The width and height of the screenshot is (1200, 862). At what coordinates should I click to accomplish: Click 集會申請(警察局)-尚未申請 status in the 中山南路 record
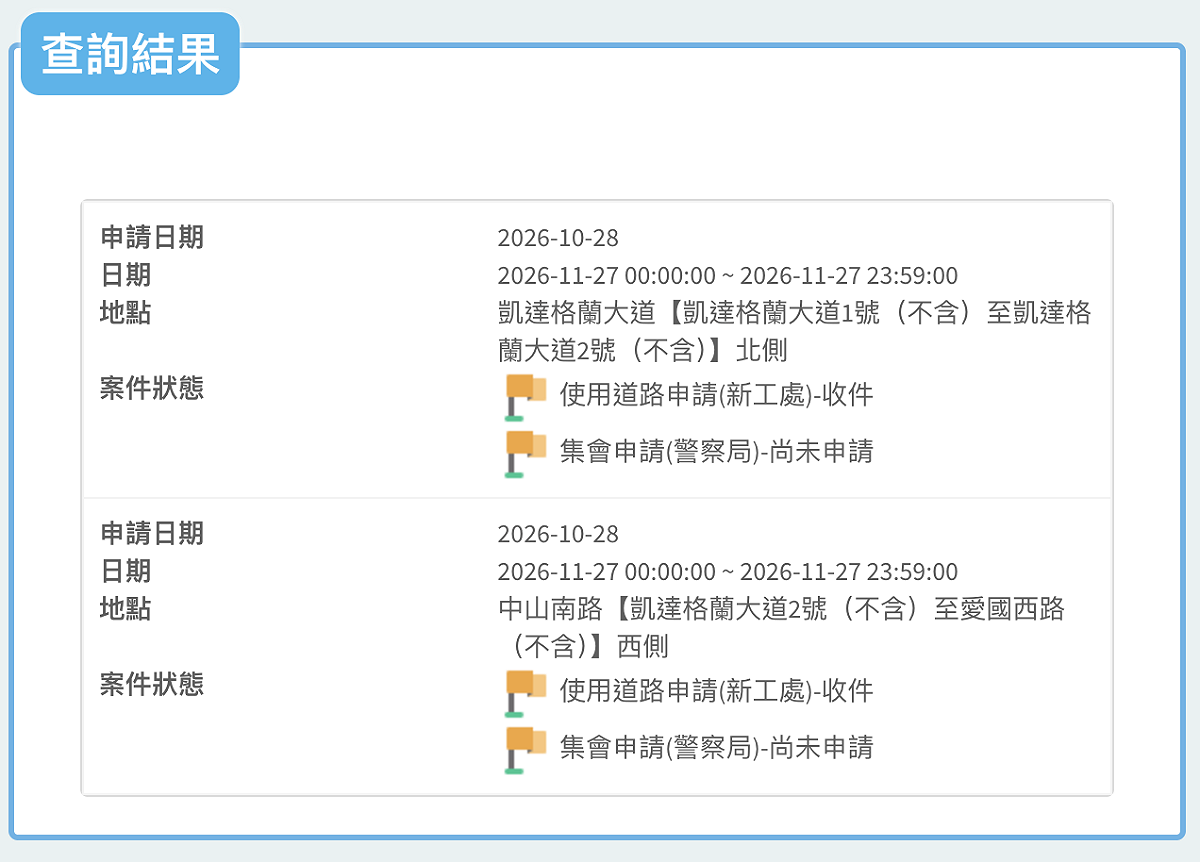click(x=717, y=748)
